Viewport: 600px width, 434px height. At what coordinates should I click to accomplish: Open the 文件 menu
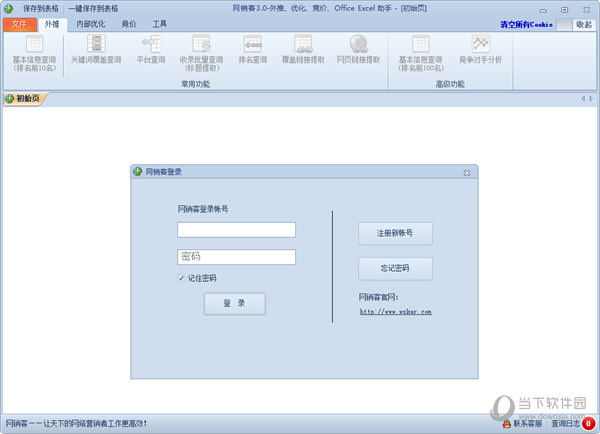(x=20, y=24)
